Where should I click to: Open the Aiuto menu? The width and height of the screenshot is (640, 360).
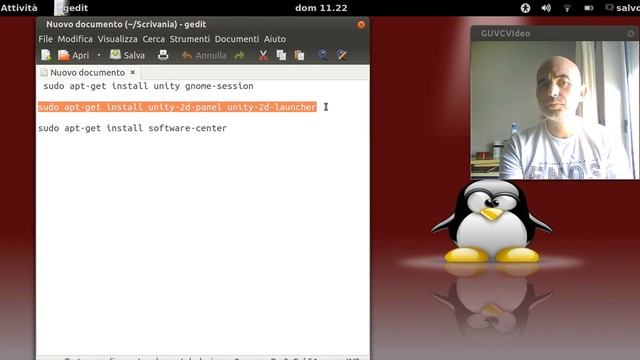(x=275, y=39)
